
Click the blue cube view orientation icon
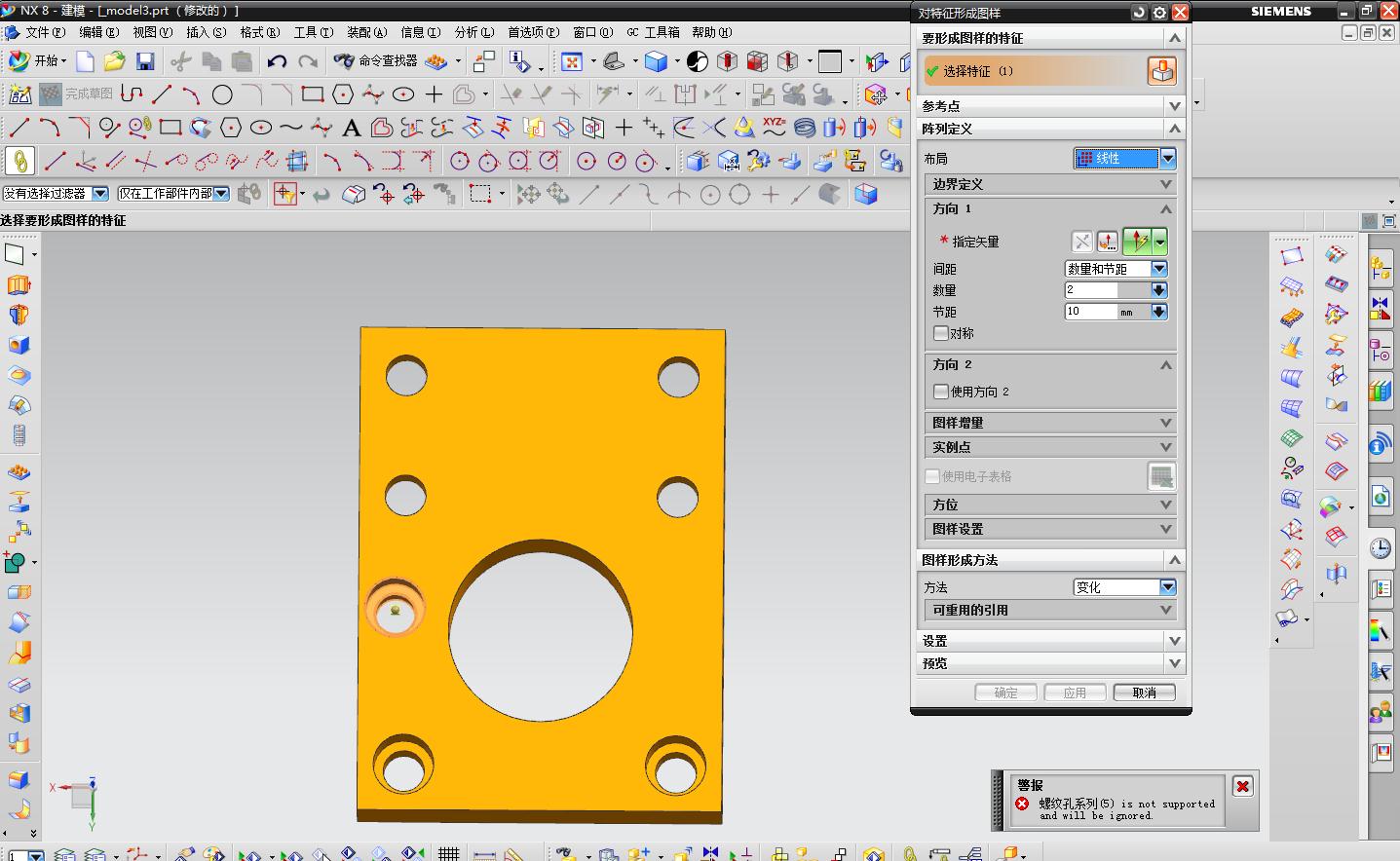click(x=657, y=61)
